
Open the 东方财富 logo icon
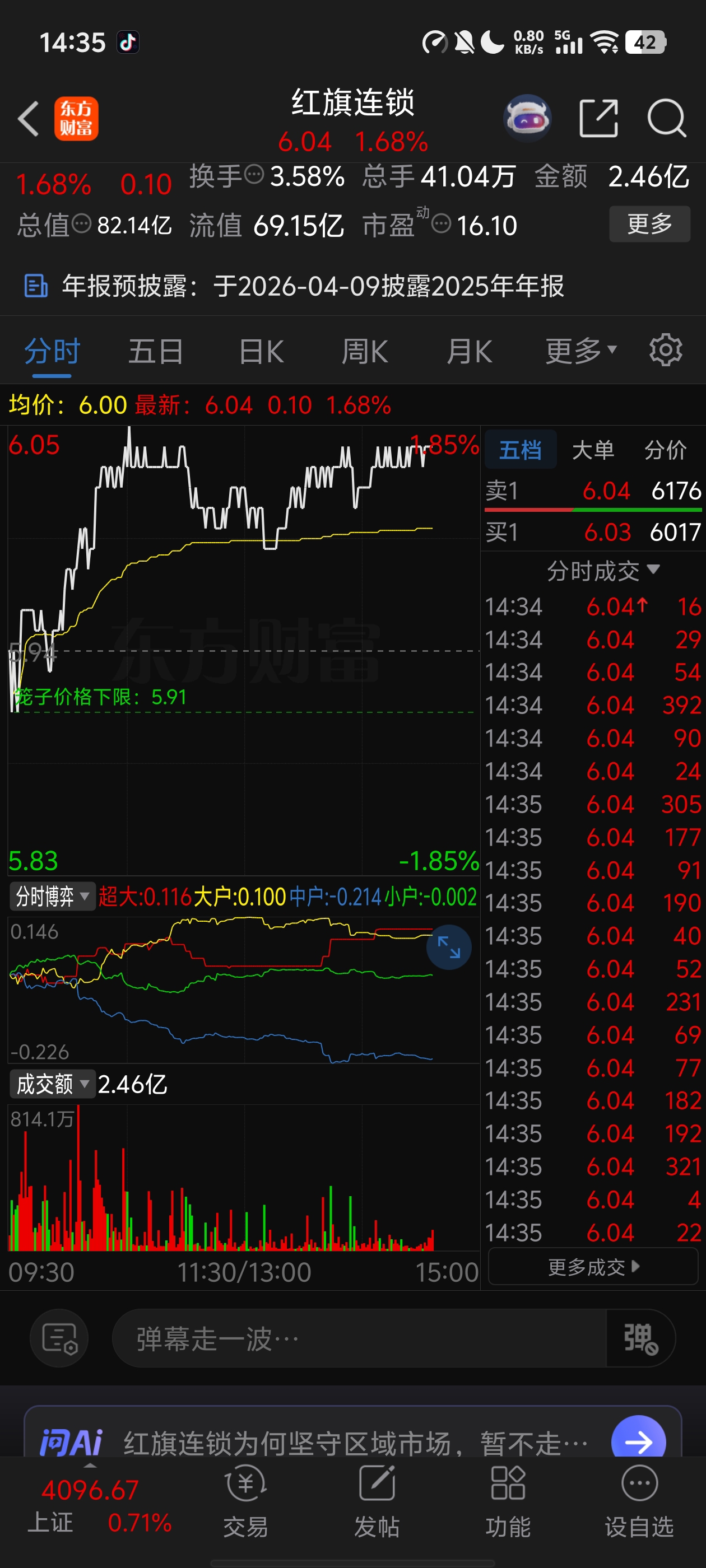click(76, 118)
